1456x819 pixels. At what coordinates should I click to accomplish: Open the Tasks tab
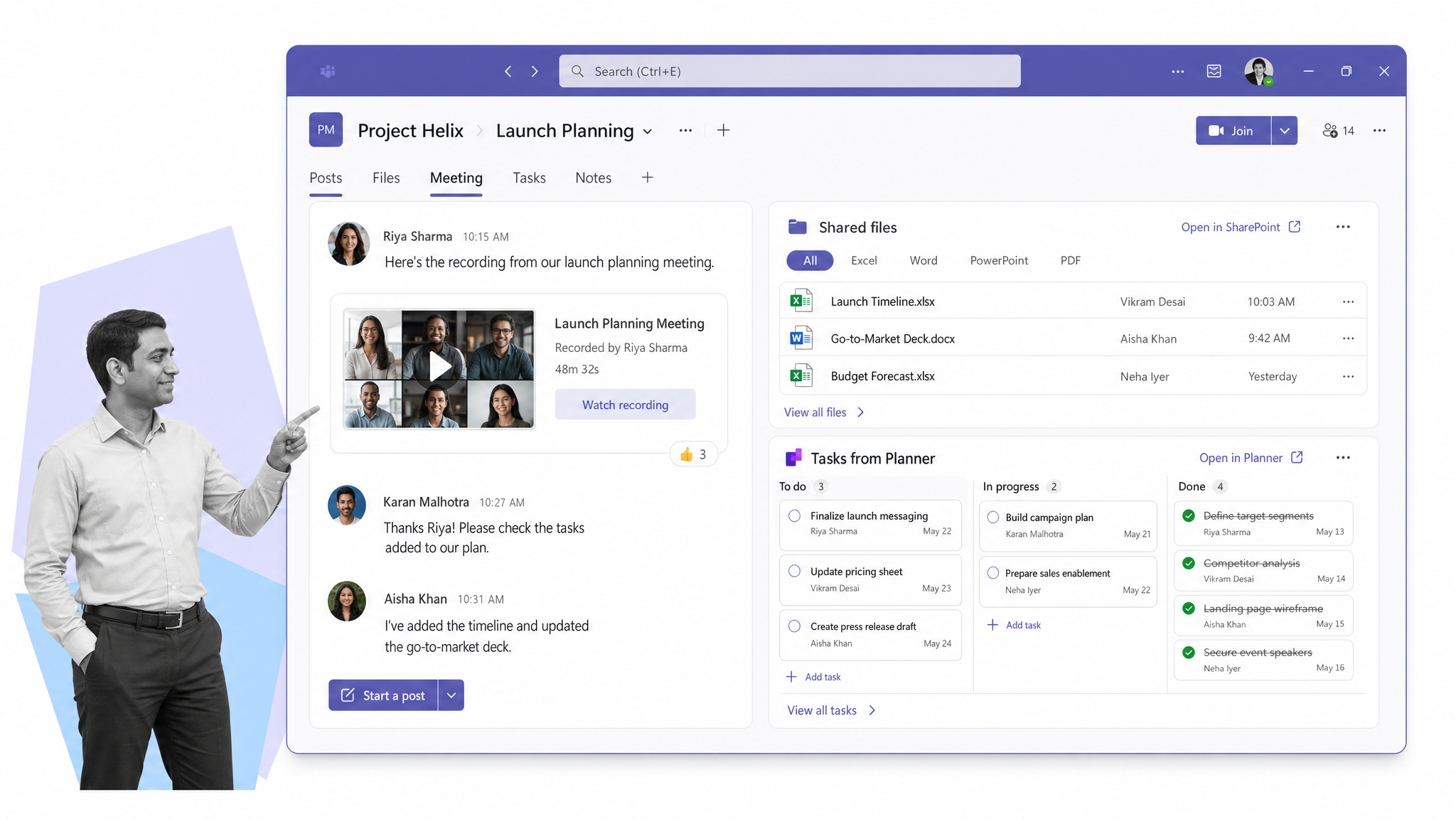tap(529, 178)
